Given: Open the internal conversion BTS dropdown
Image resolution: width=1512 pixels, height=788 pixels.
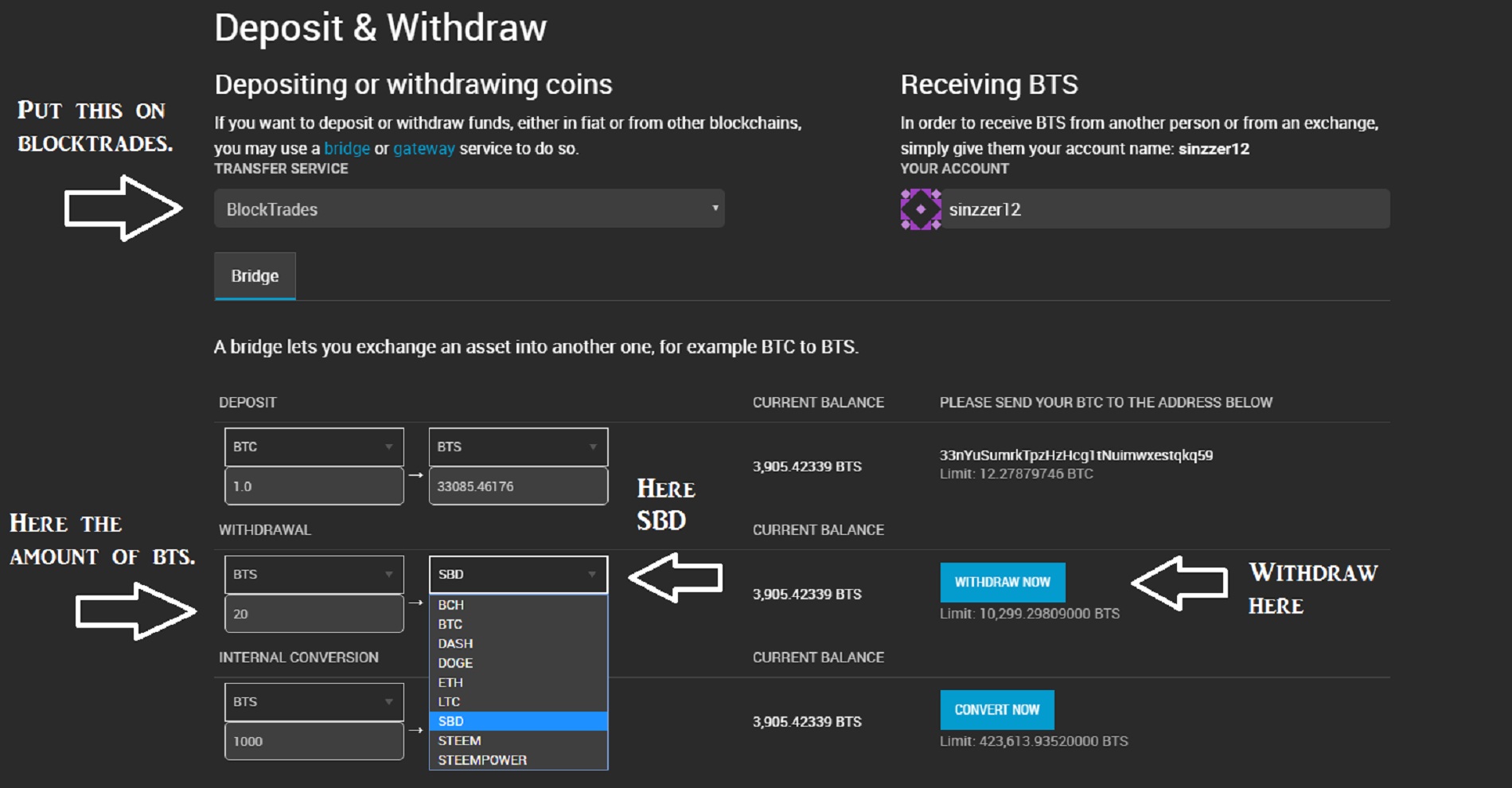Looking at the screenshot, I should point(314,701).
